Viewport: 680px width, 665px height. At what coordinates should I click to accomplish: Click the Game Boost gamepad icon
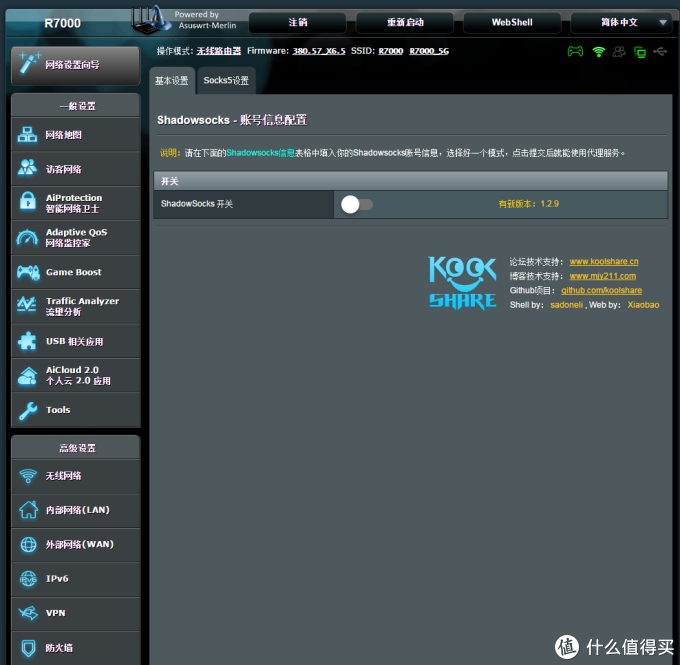(28, 272)
